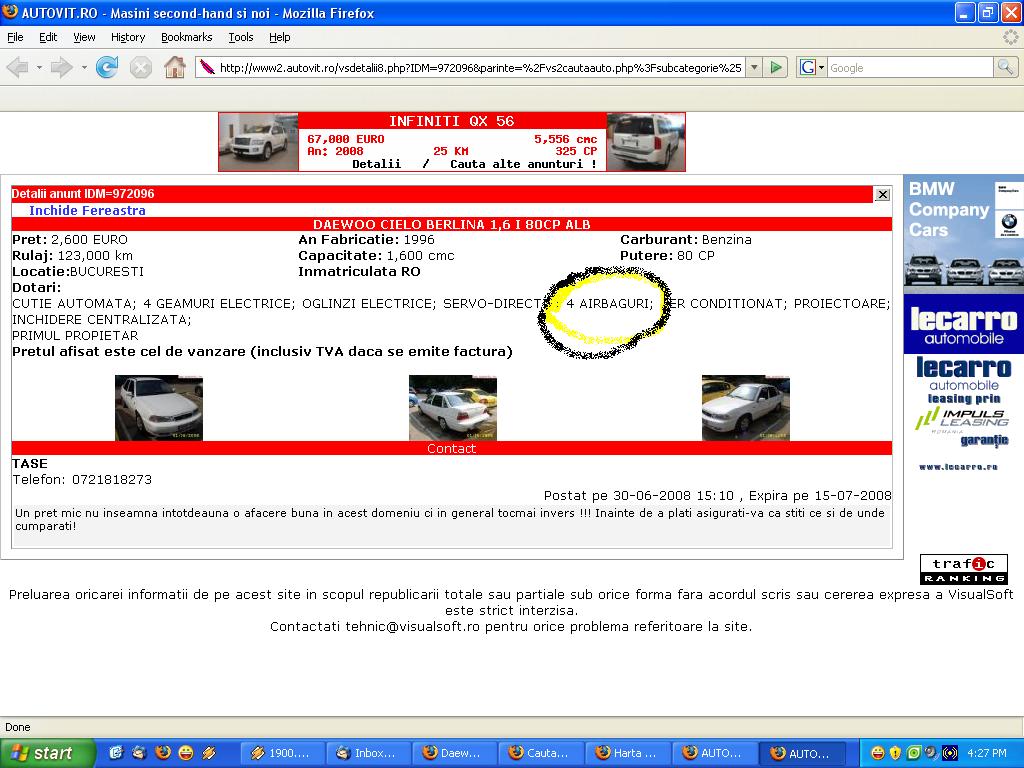Click the Inchide Fereastra link
This screenshot has height=768, width=1024.
point(87,211)
